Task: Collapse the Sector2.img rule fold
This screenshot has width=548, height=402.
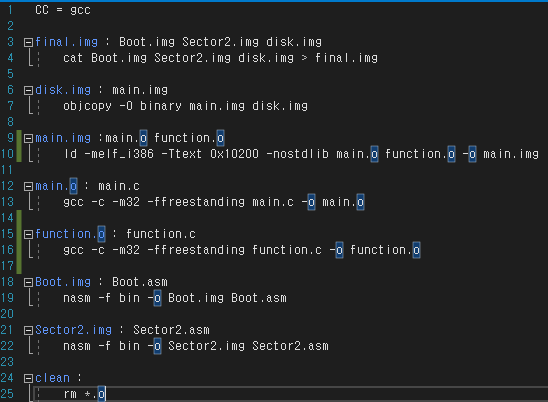Action: tap(28, 330)
